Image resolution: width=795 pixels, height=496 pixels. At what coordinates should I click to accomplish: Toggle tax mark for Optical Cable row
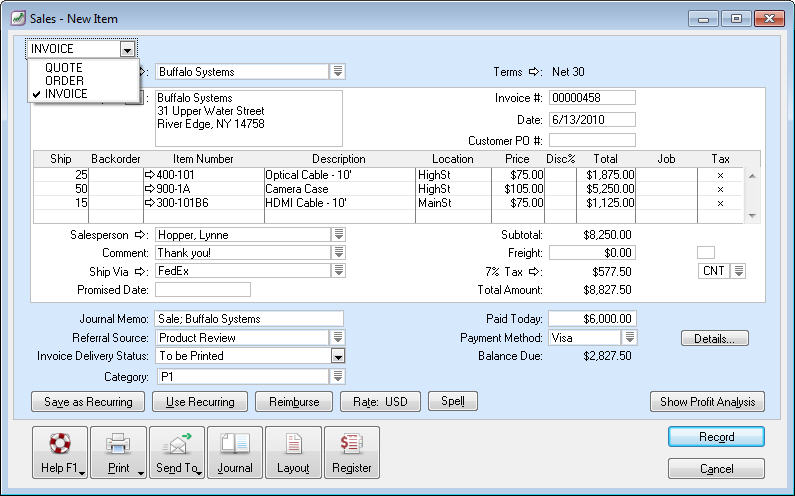coord(720,175)
